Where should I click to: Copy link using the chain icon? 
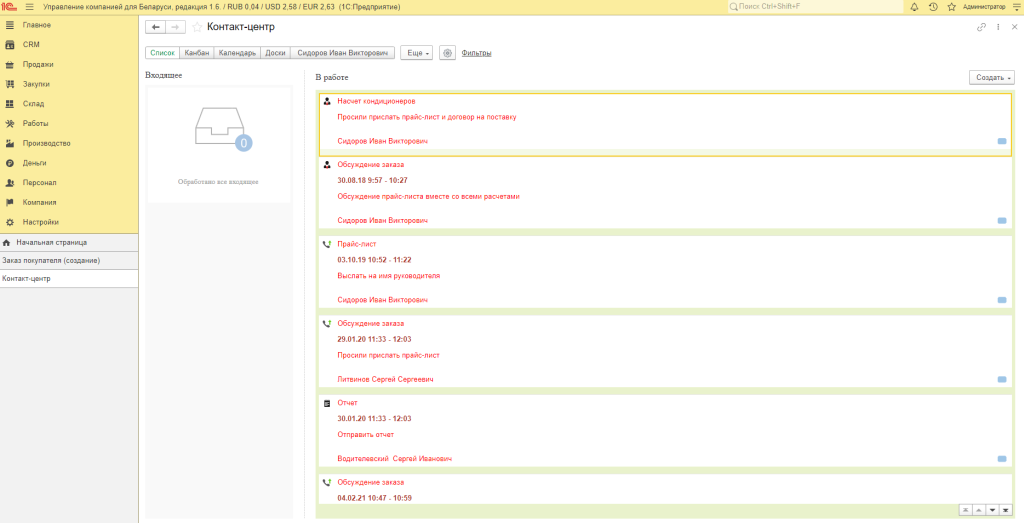(981, 27)
